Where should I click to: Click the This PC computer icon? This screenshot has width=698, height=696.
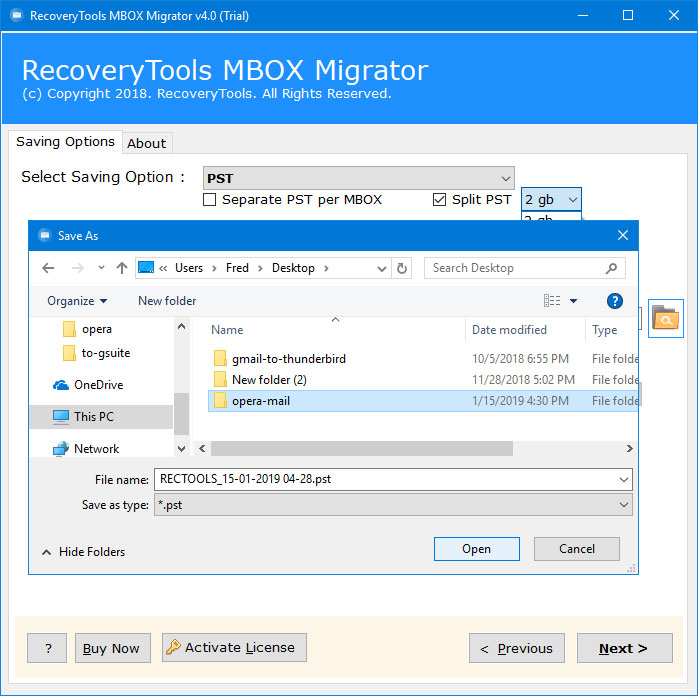tap(61, 417)
